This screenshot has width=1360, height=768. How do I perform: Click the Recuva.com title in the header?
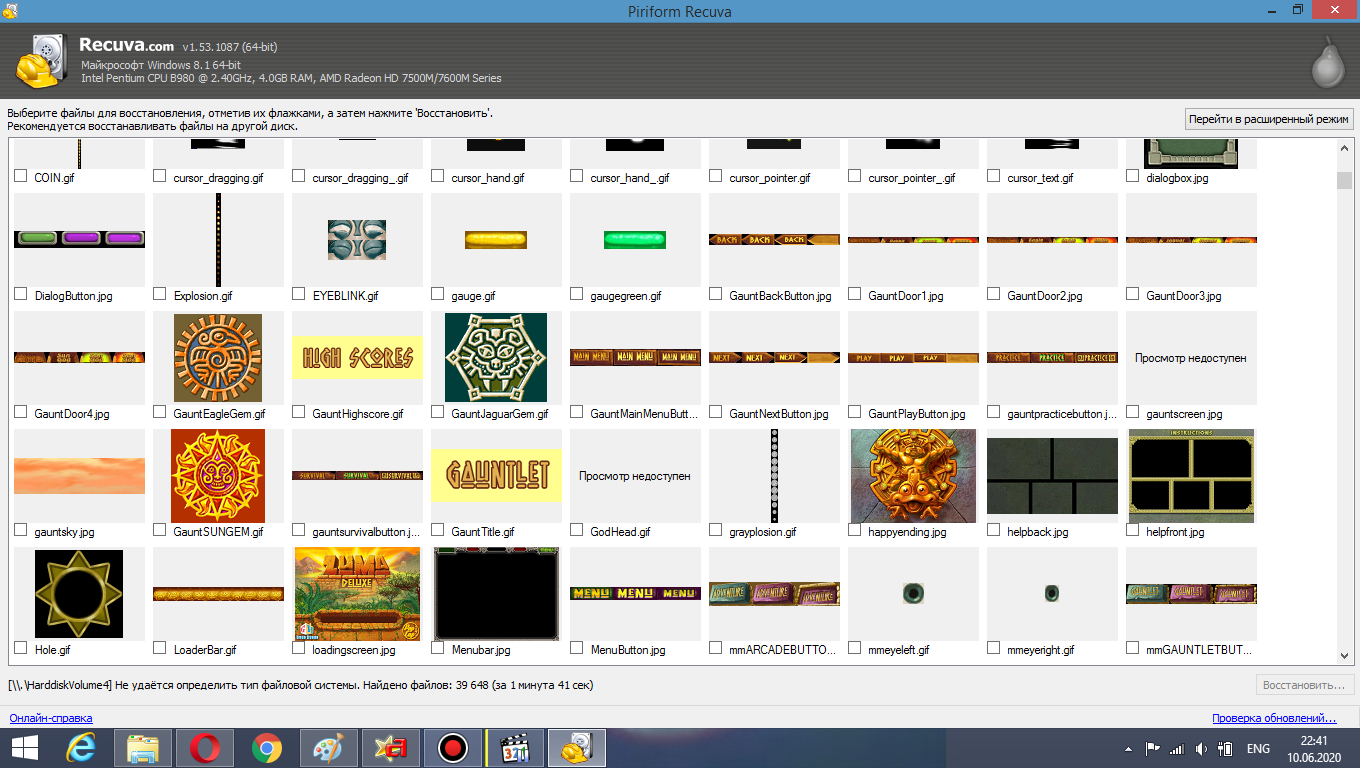pyautogui.click(x=126, y=46)
